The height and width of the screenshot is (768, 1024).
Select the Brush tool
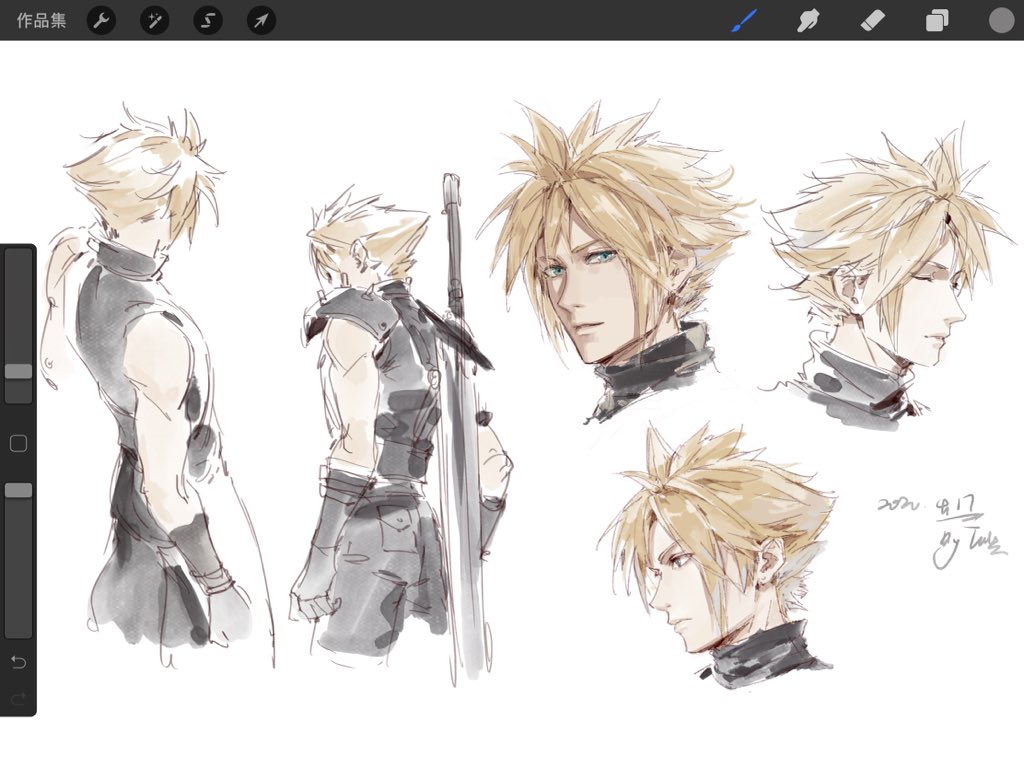tap(744, 21)
